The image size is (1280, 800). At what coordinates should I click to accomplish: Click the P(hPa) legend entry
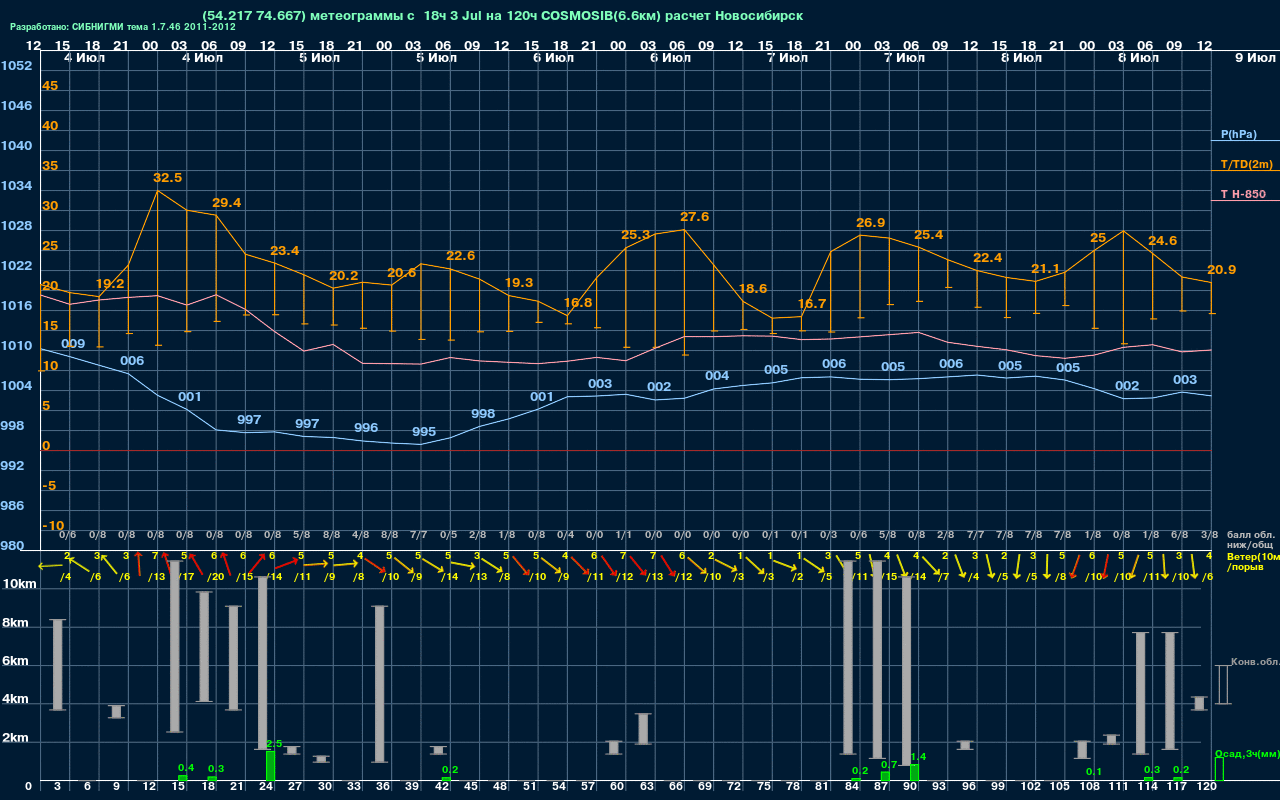click(x=1239, y=134)
